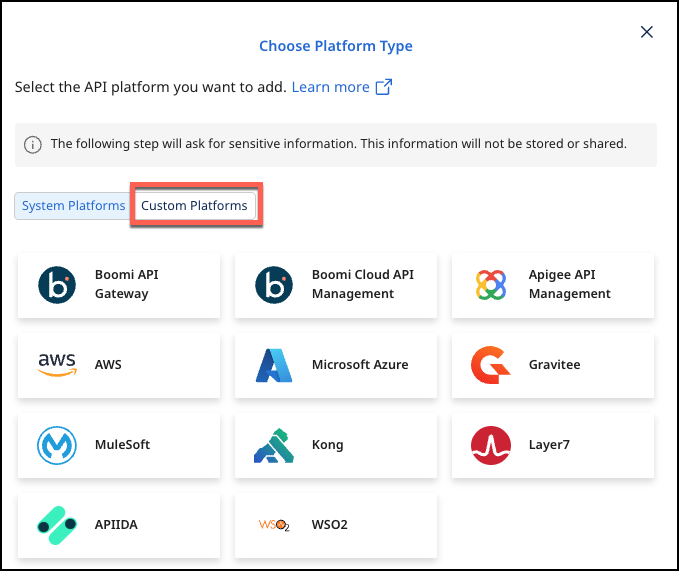
Task: Click the external link icon beside Learn more
Action: [384, 87]
